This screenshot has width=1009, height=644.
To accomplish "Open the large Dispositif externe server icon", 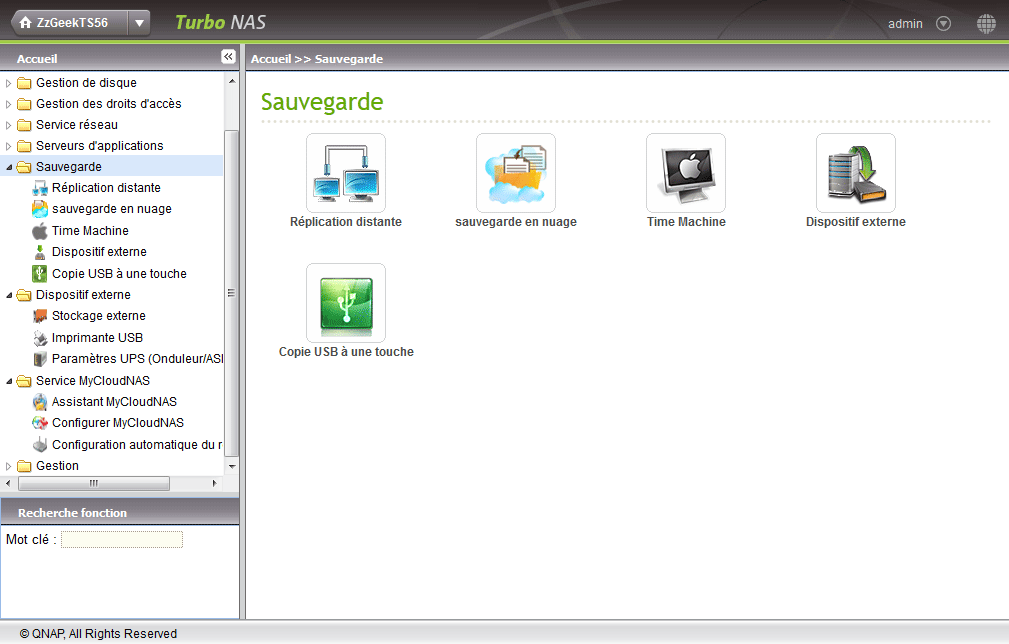I will coord(856,172).
